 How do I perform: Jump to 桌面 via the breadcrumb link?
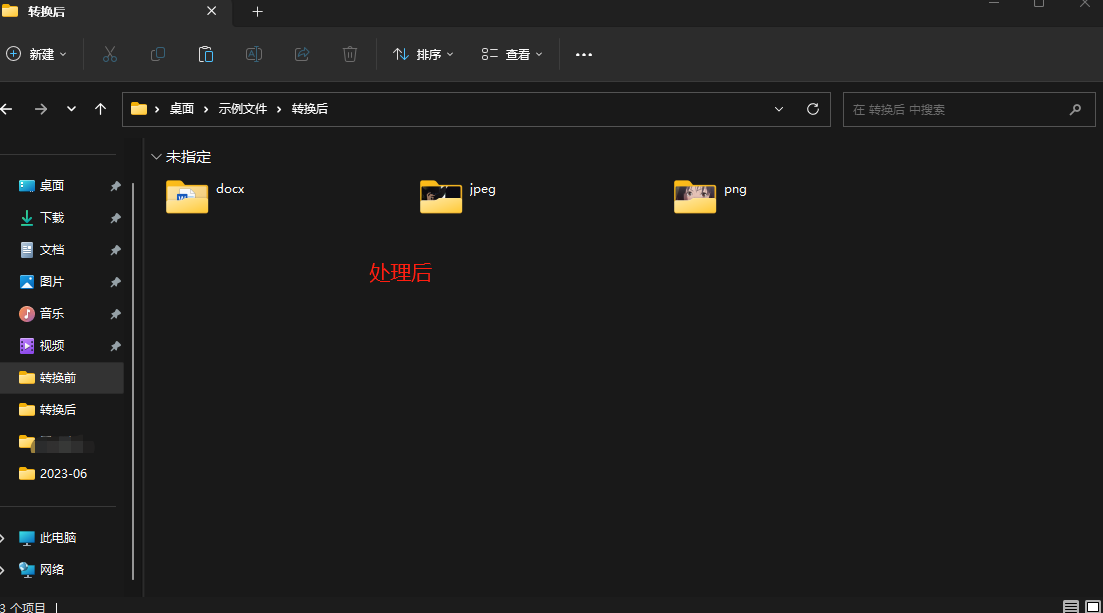(181, 109)
